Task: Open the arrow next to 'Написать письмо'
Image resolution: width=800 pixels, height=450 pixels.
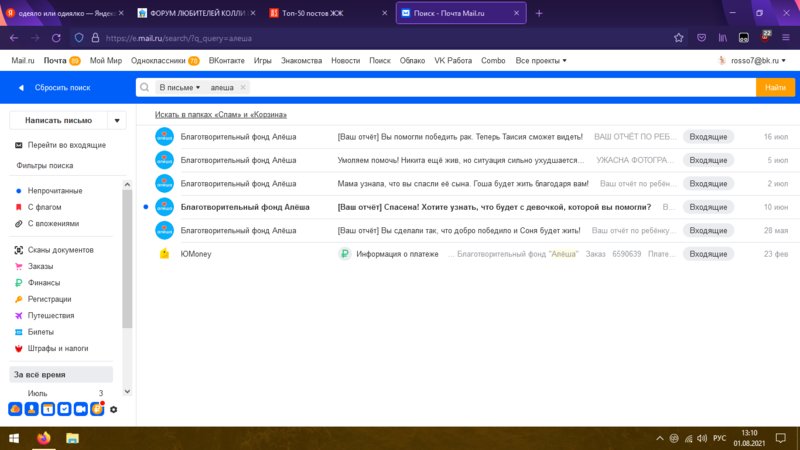Action: pyautogui.click(x=117, y=120)
